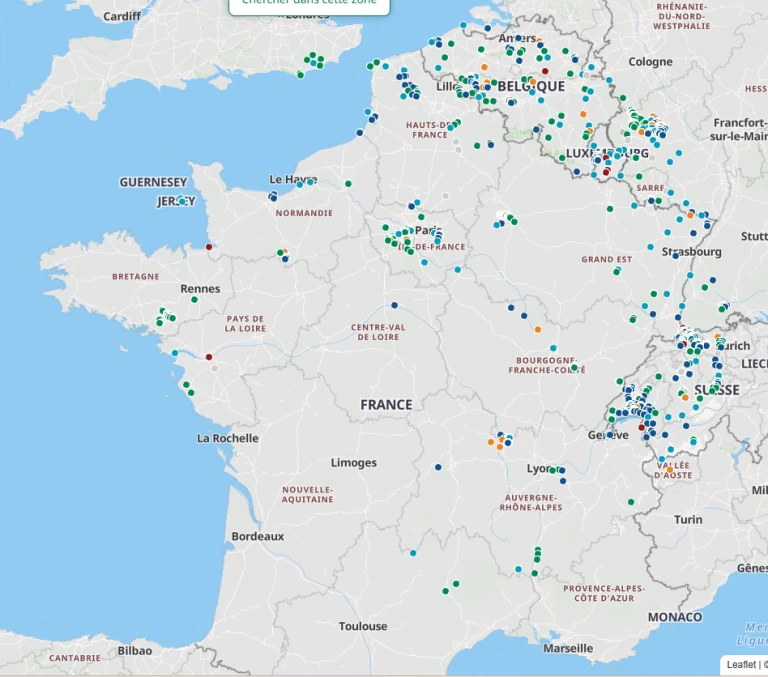Viewport: 768px width, 677px height.
Task: Select the dark red marker near Pays de la Loire
Action: pyautogui.click(x=209, y=357)
